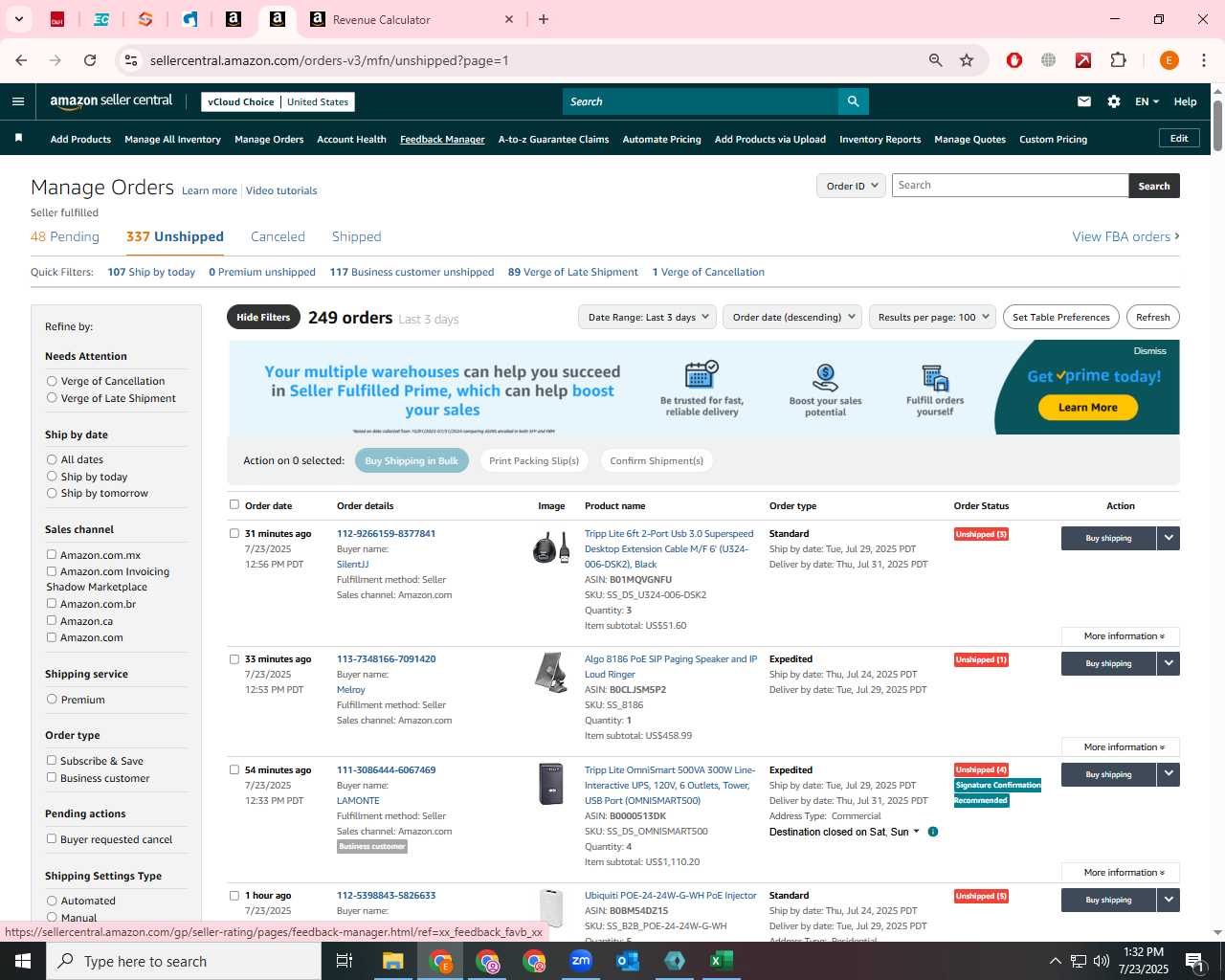Click the Refresh button
Viewport: 1225px width, 980px height.
click(x=1152, y=317)
